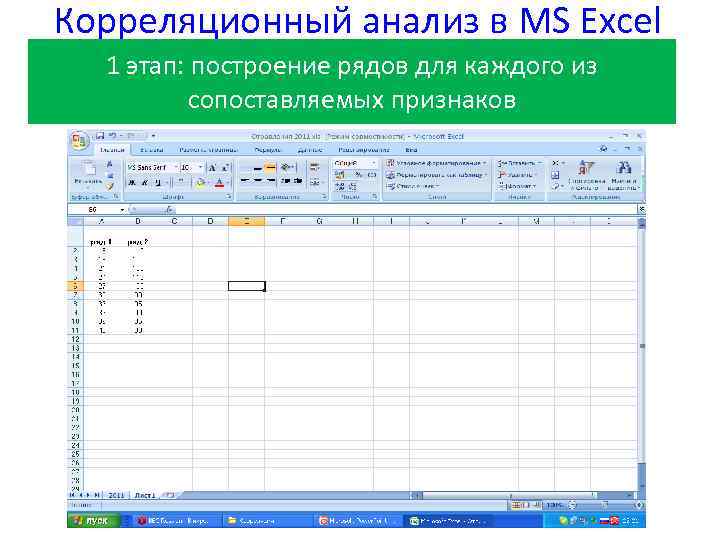Select the 2011 sheet tab

tap(116, 496)
